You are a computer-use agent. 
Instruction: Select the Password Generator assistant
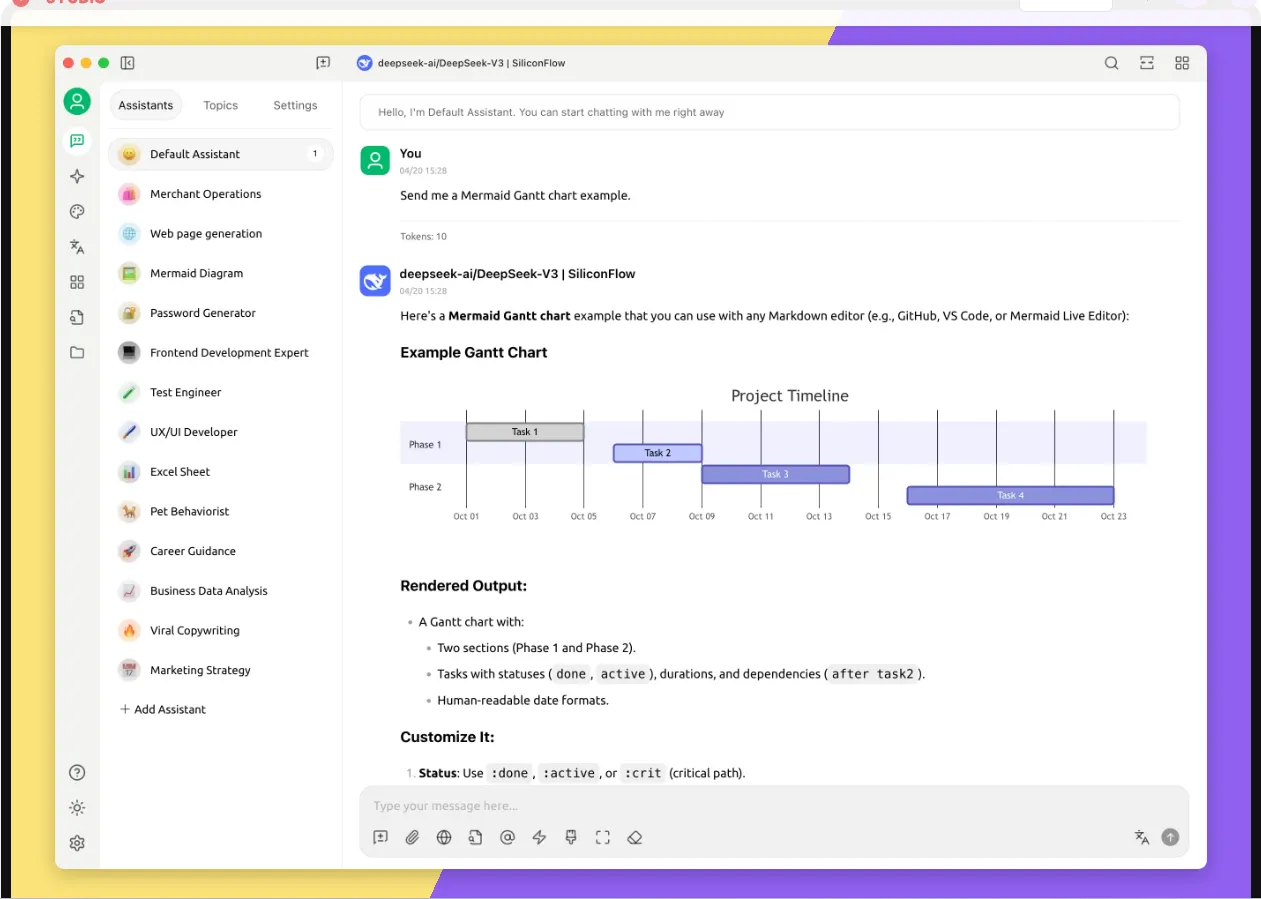pos(221,313)
